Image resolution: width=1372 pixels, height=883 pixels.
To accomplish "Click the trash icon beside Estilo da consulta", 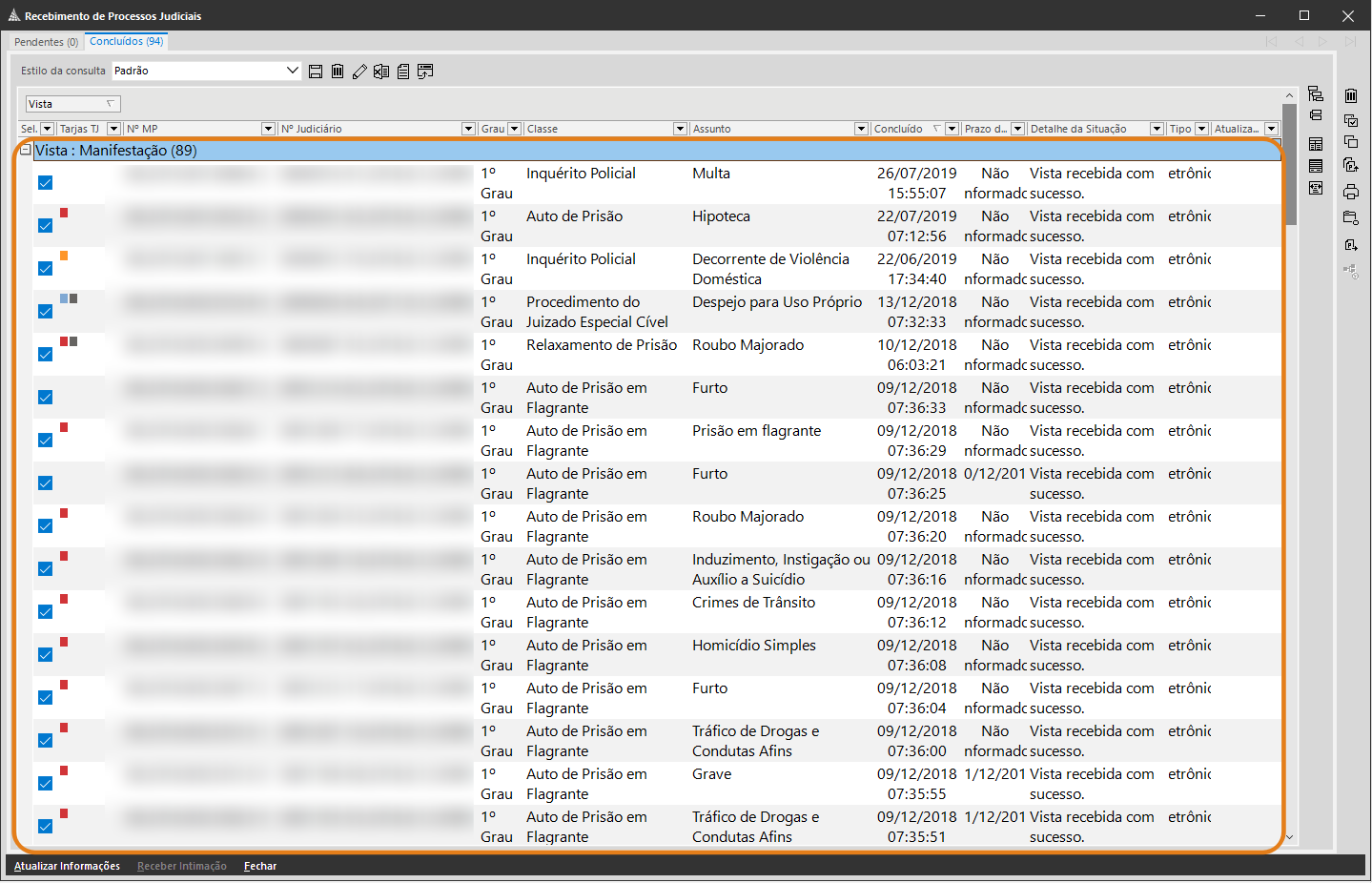I will 338,72.
